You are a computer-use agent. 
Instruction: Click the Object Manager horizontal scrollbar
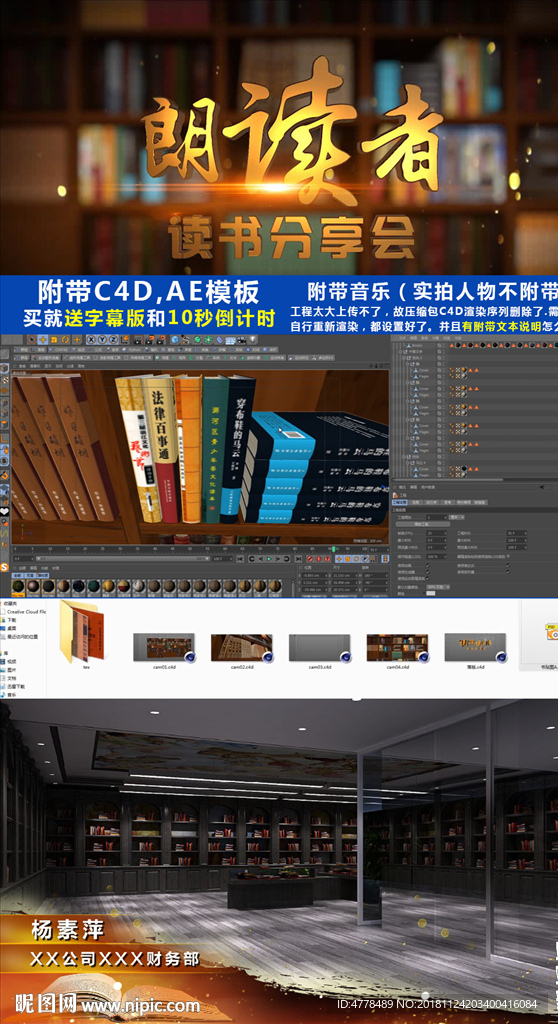coord(449,480)
